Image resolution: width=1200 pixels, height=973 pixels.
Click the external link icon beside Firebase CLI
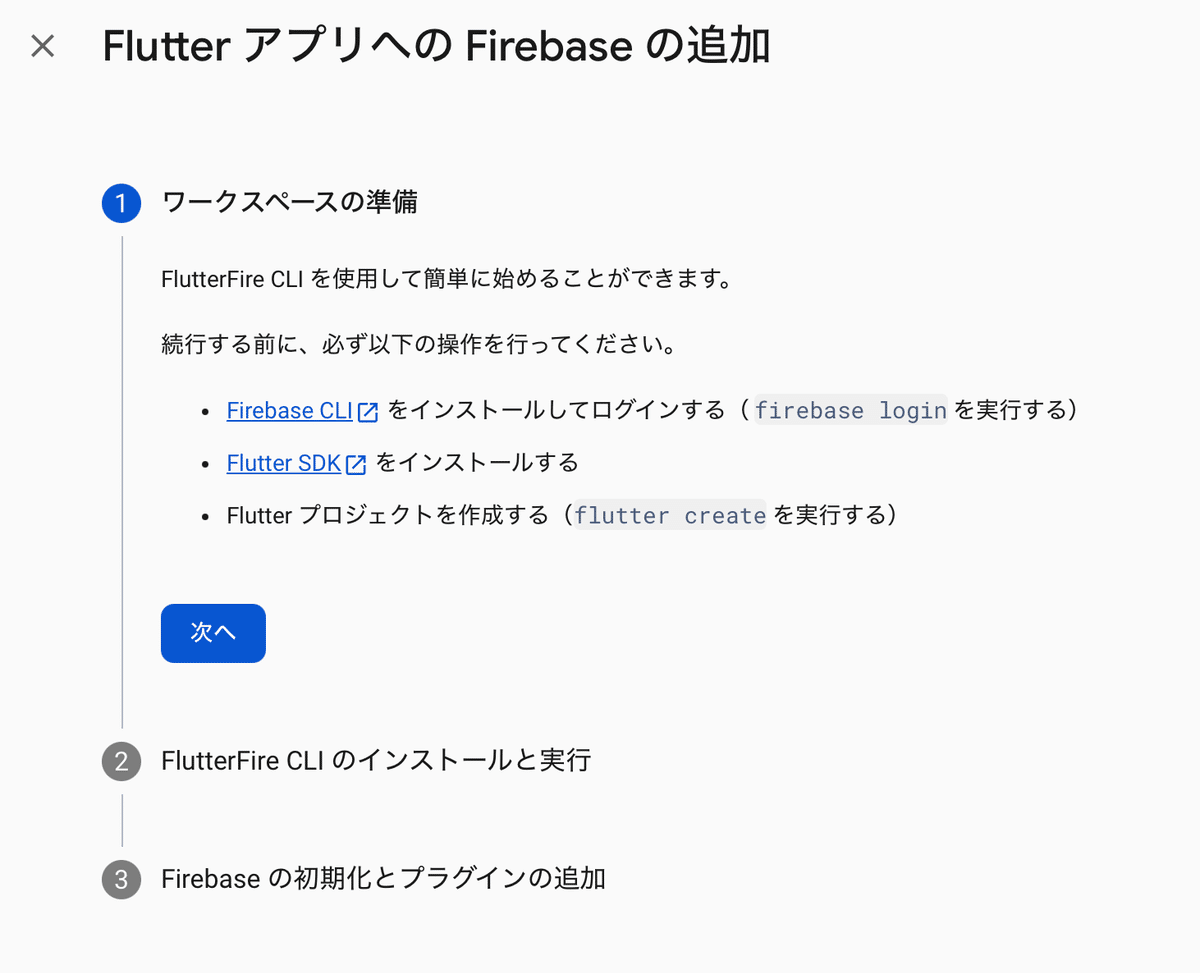pyautogui.click(x=369, y=410)
